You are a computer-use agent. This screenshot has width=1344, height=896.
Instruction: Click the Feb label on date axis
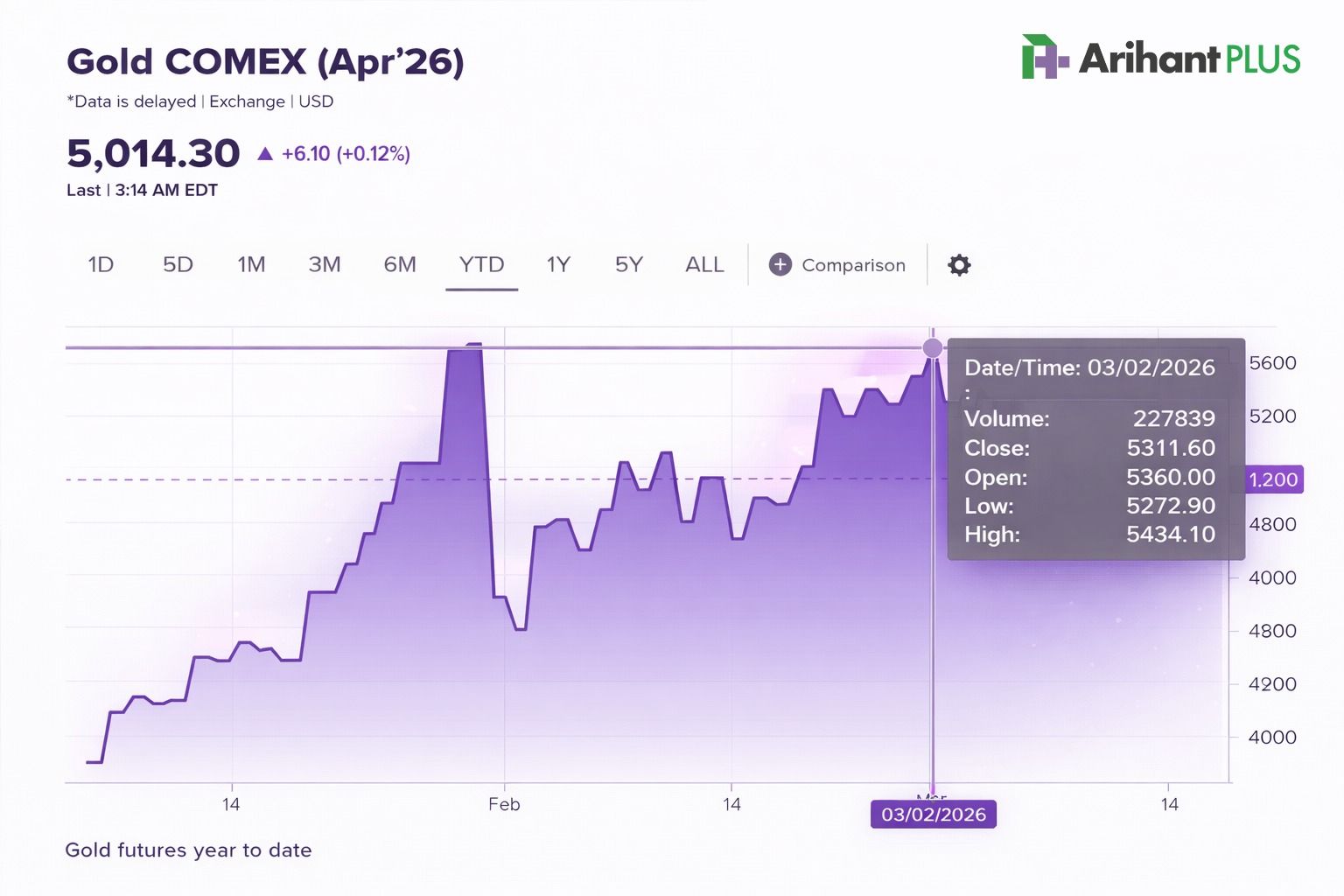point(504,804)
